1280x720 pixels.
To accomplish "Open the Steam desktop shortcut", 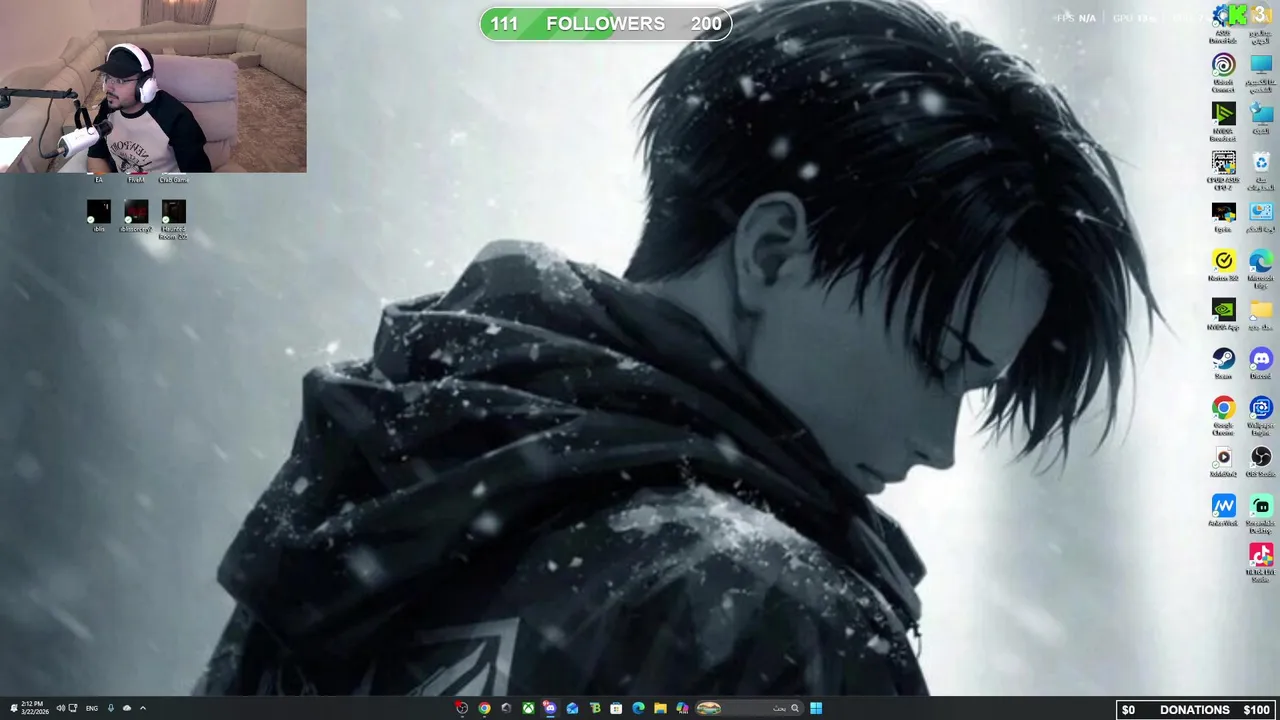I will (x=1223, y=364).
